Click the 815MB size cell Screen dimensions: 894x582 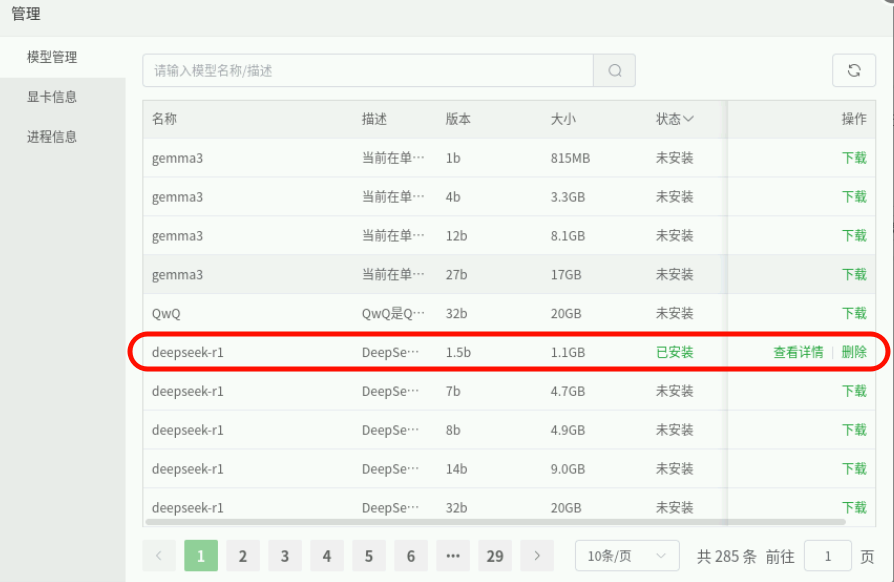click(570, 158)
